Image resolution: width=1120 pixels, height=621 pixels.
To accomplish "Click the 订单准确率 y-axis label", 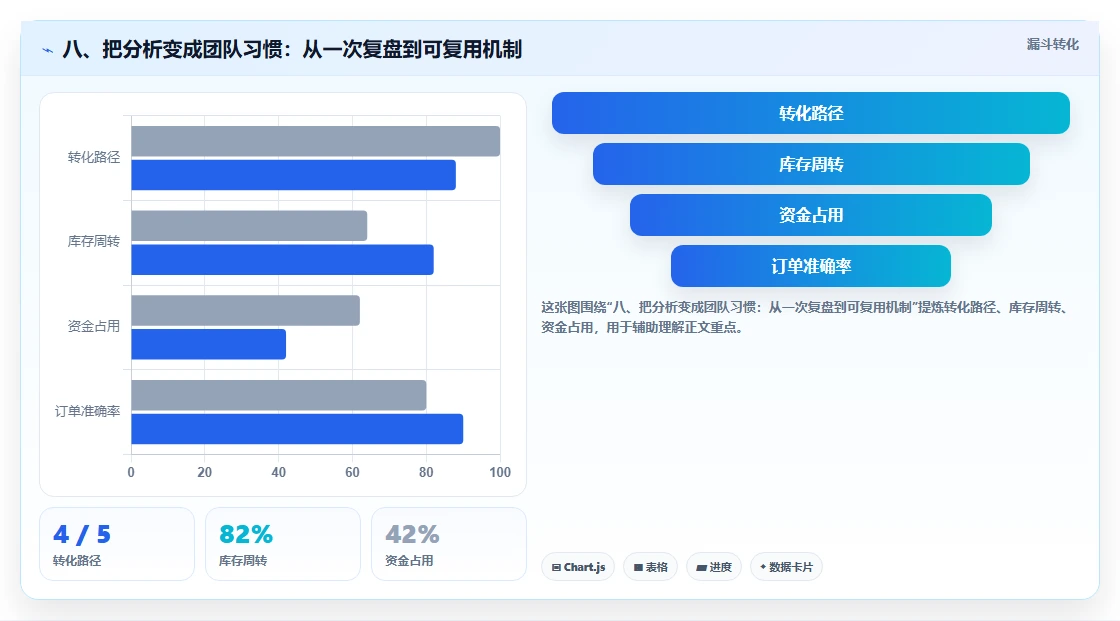I will click(x=87, y=412).
